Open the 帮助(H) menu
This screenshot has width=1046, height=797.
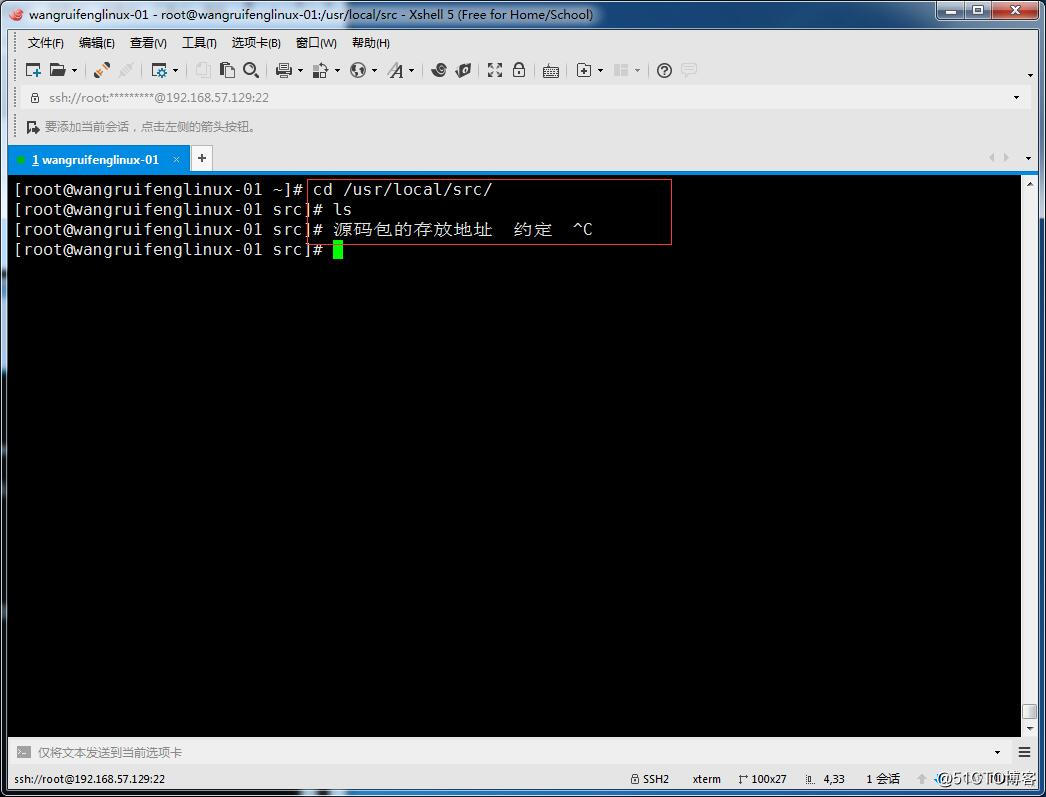pos(371,43)
